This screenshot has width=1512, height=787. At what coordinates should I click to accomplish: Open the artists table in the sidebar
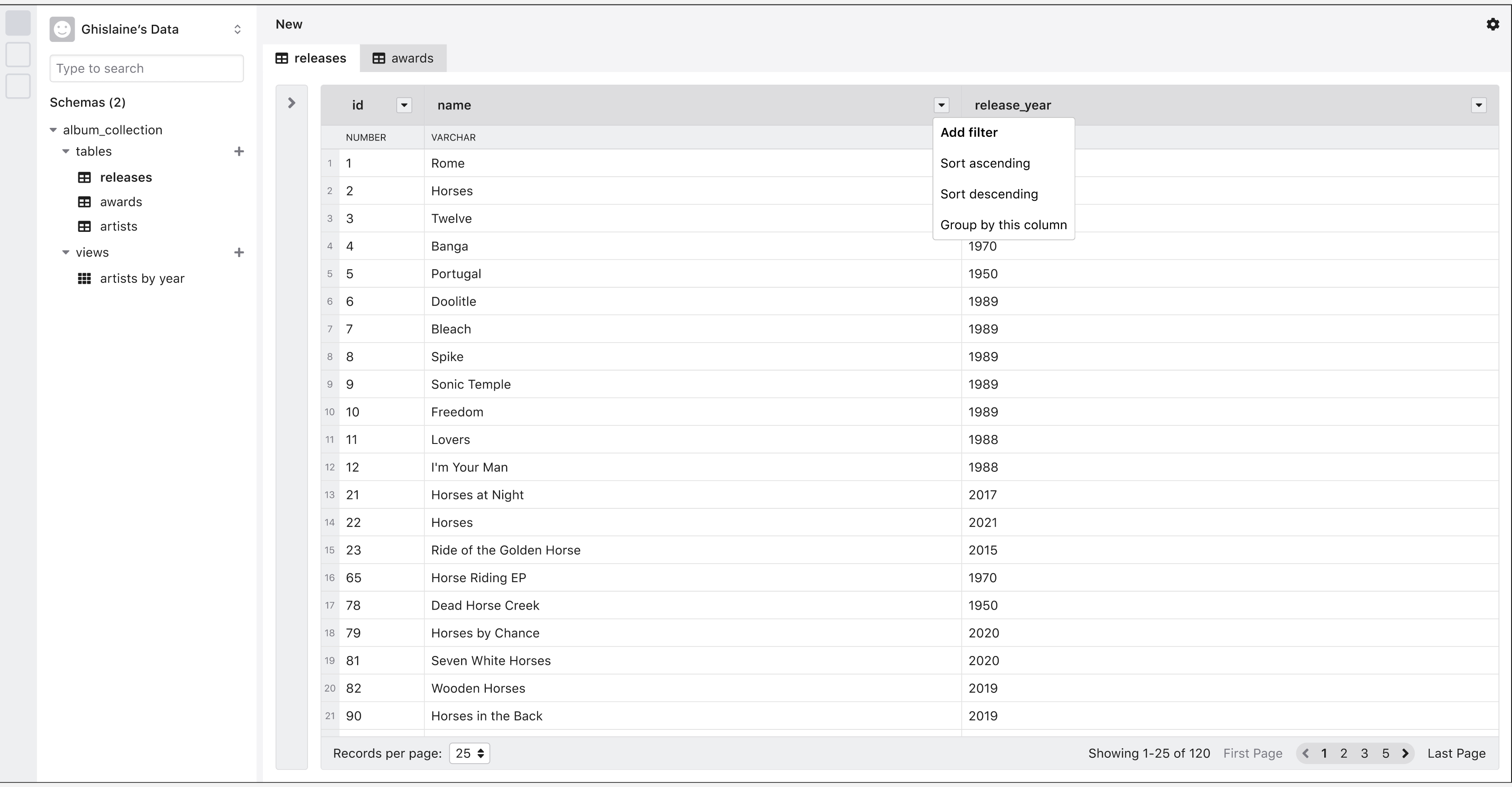pyautogui.click(x=118, y=226)
